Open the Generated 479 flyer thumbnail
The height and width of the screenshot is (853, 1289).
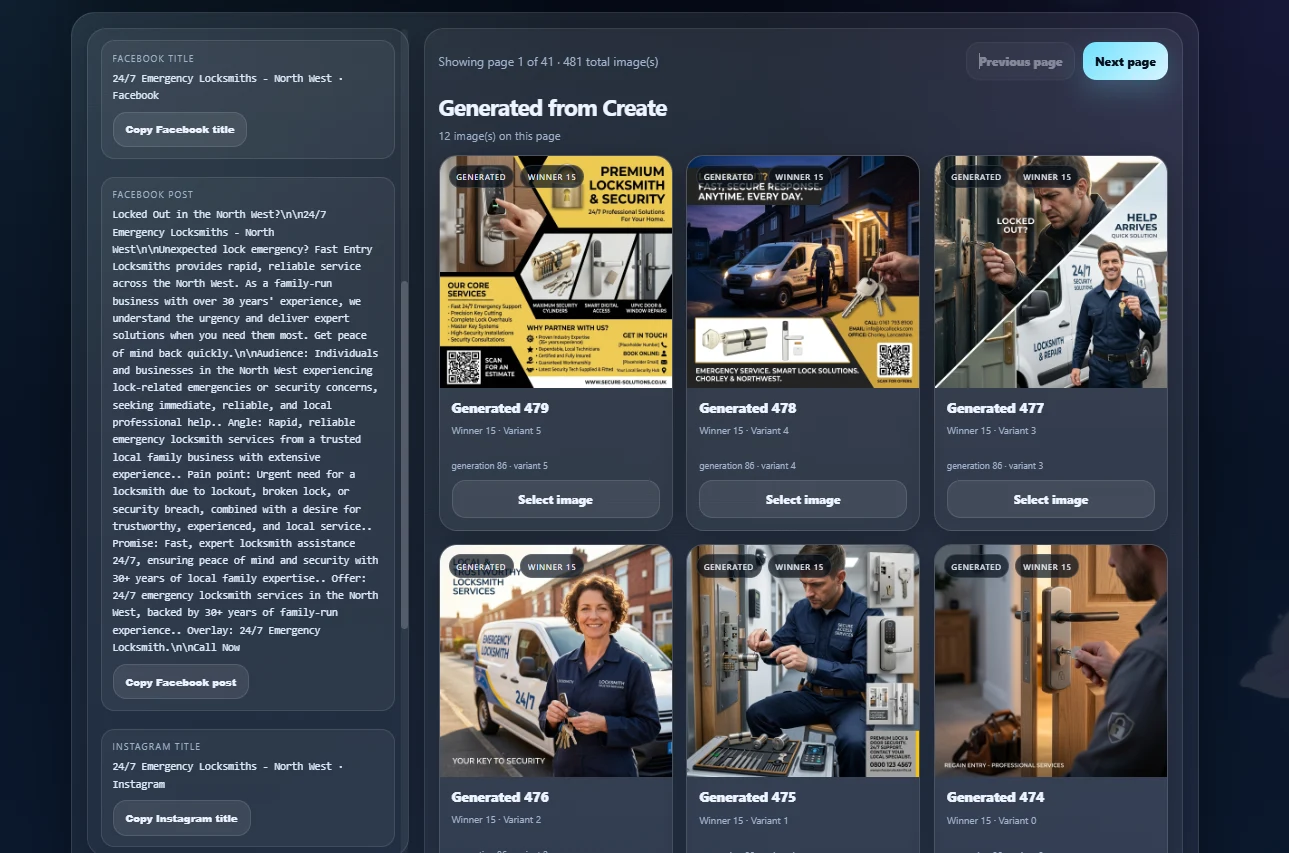pos(556,272)
